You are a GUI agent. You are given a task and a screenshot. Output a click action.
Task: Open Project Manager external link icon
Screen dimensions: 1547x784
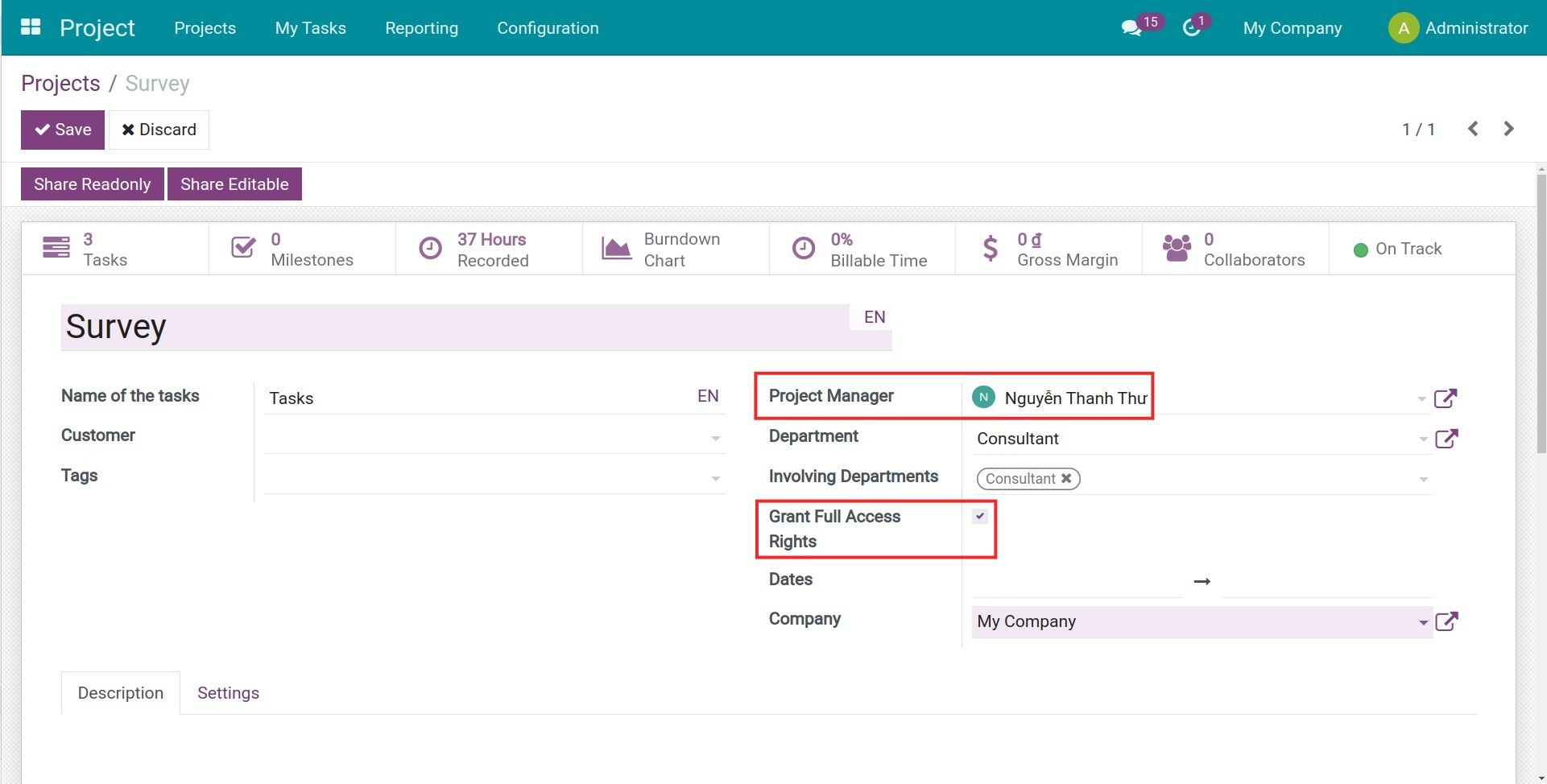tap(1446, 398)
